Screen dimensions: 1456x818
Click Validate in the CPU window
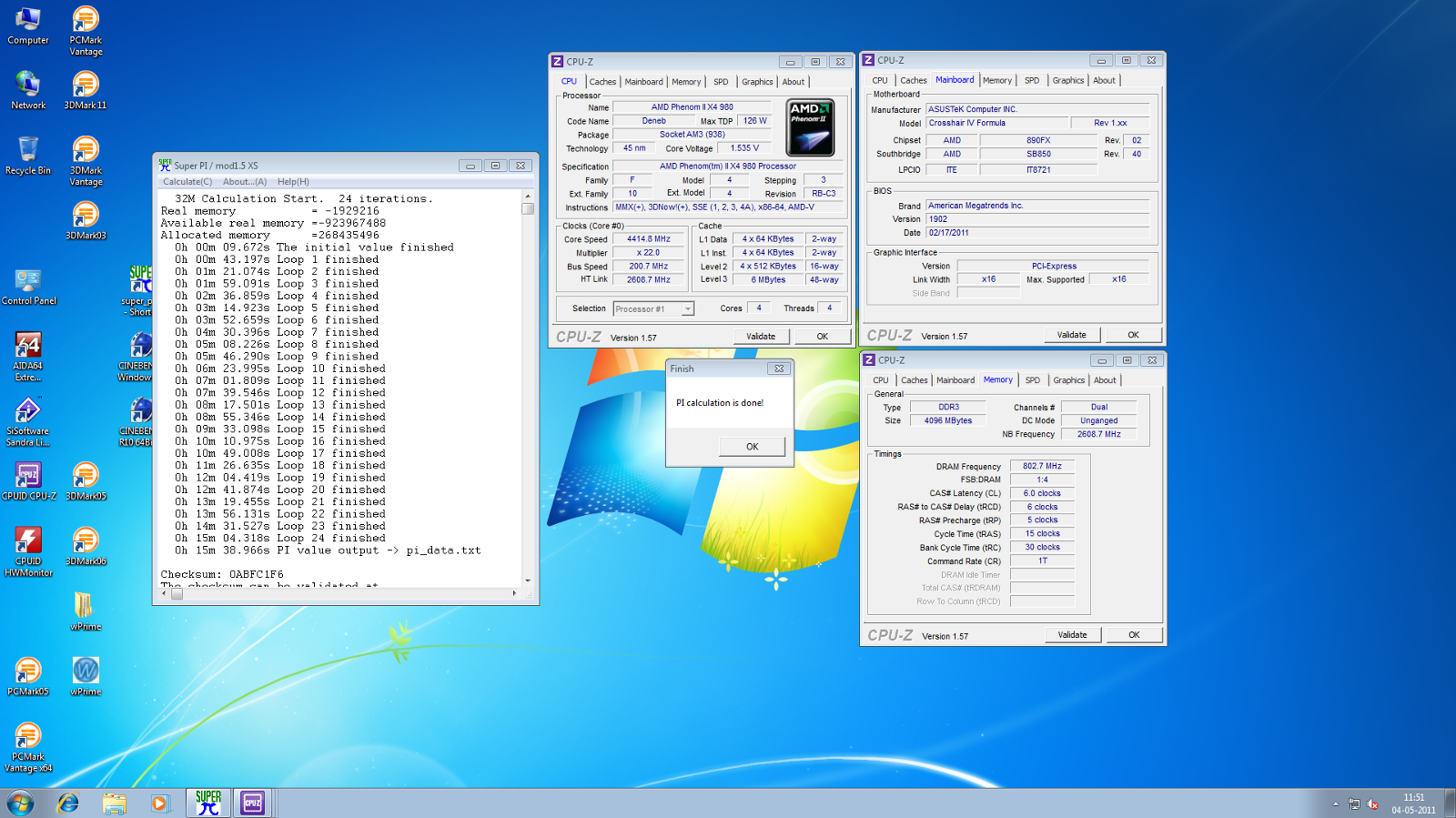point(761,337)
